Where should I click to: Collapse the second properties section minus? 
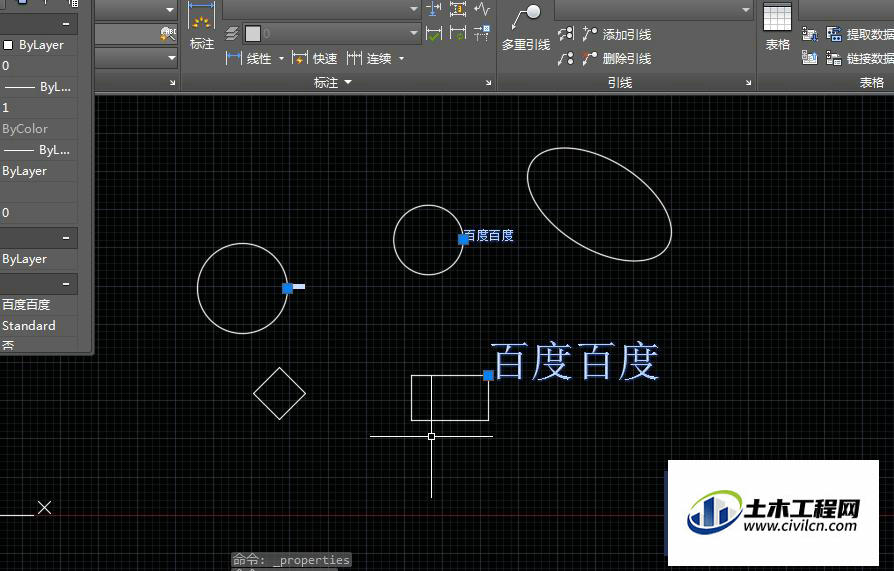[x=66, y=237]
